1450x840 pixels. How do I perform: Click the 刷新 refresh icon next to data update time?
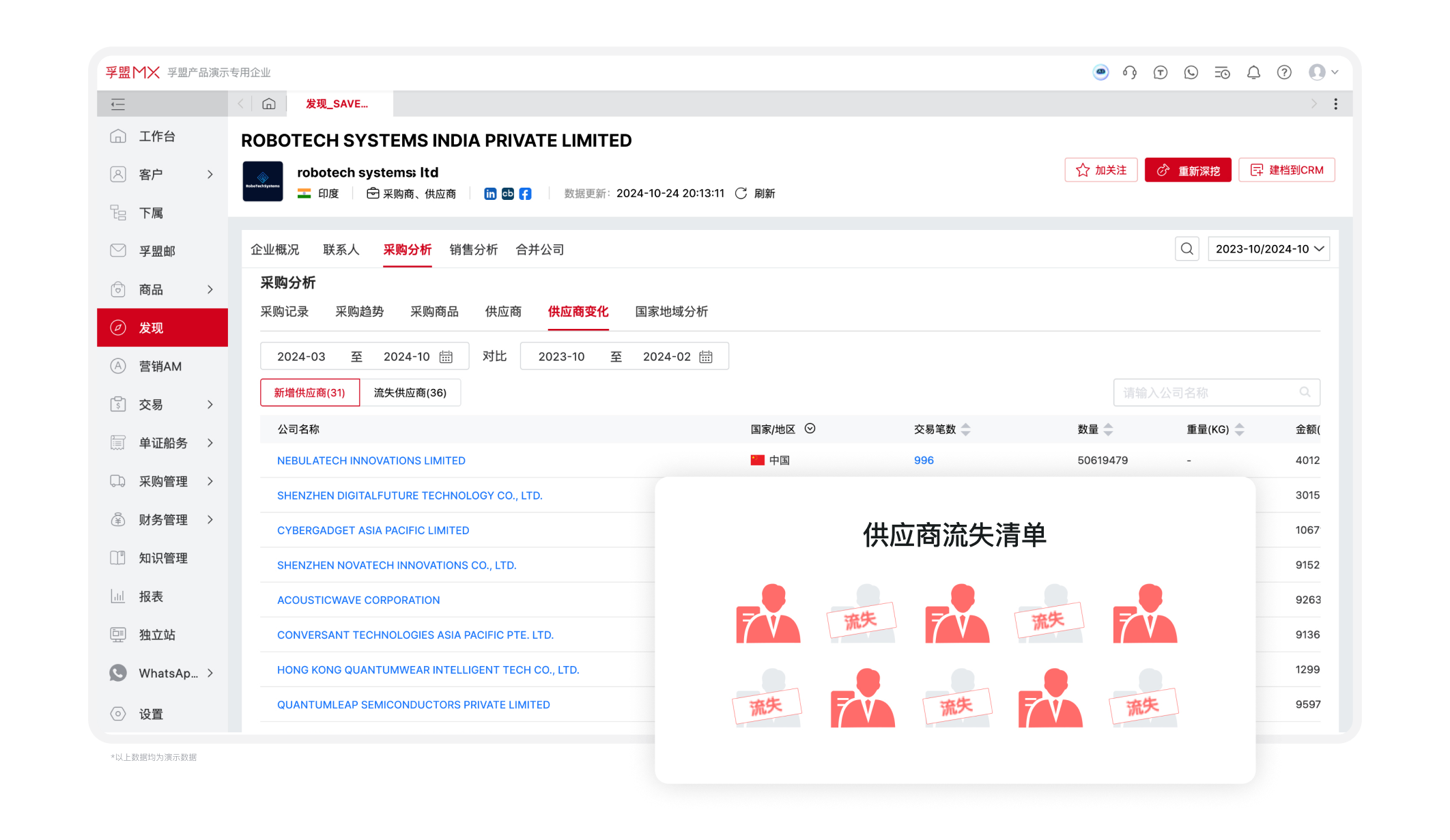point(741,193)
